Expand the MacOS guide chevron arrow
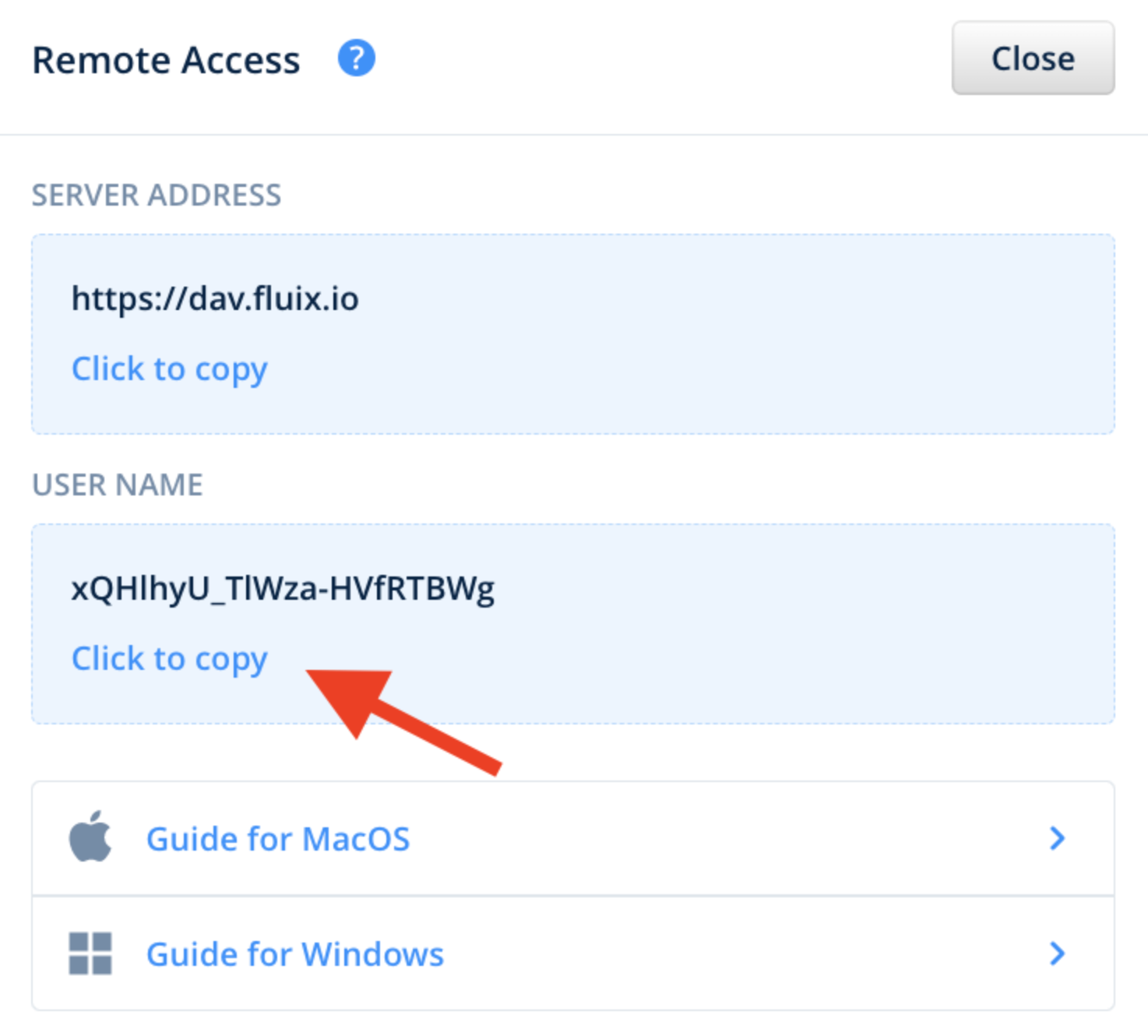 [x=1056, y=838]
